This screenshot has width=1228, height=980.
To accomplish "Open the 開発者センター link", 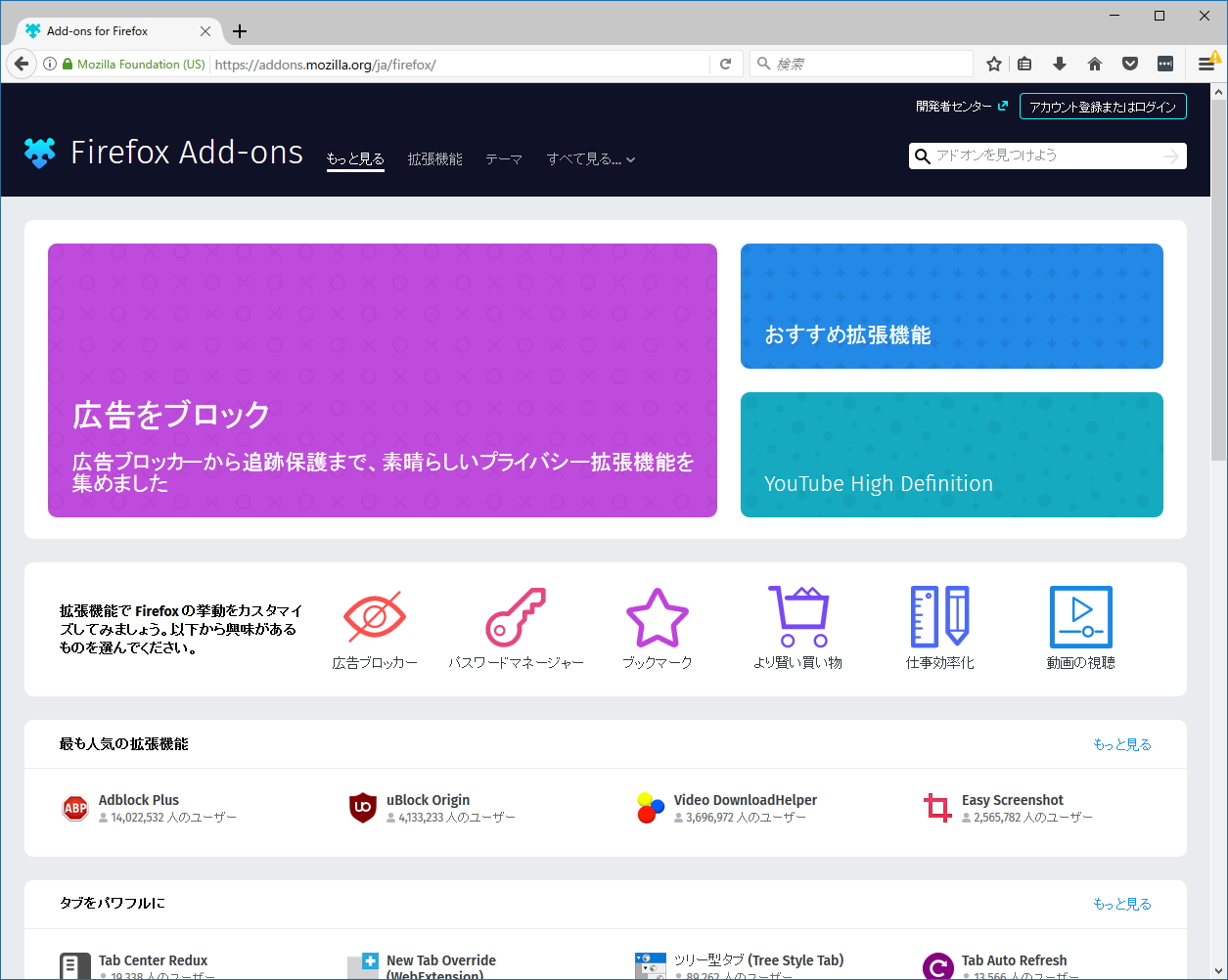I will (956, 107).
